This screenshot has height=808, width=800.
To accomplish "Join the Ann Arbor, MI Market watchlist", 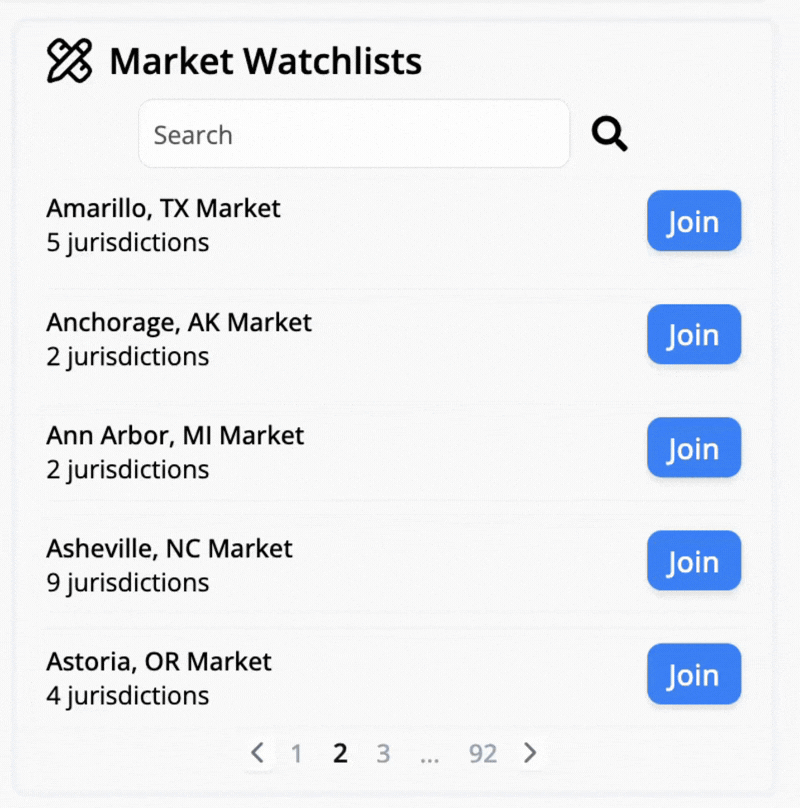I will [x=694, y=448].
